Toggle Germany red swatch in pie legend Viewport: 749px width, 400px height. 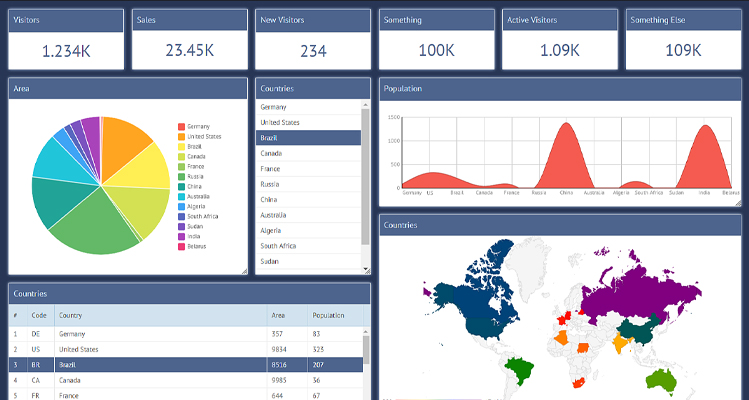(x=182, y=127)
